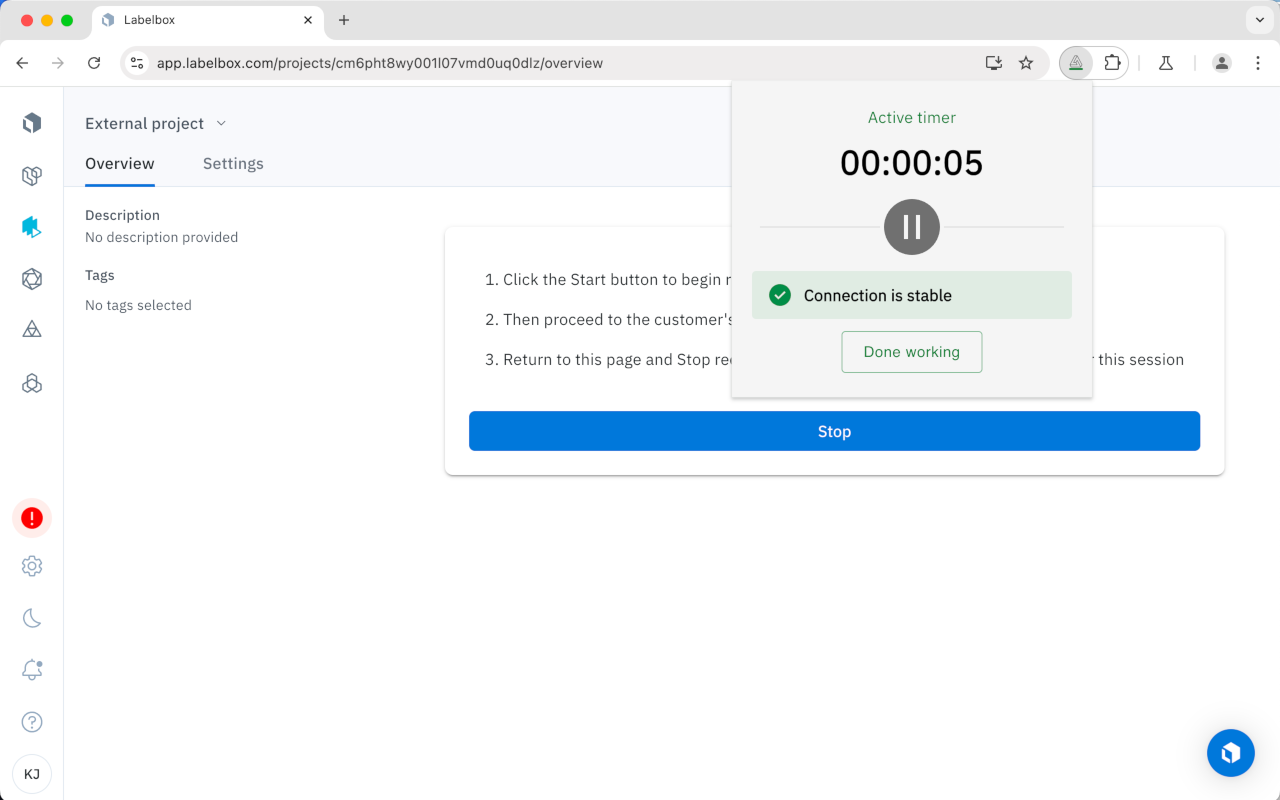Open the blue Annotate icon in sidebar
Viewport: 1280px width, 800px height.
point(31,227)
